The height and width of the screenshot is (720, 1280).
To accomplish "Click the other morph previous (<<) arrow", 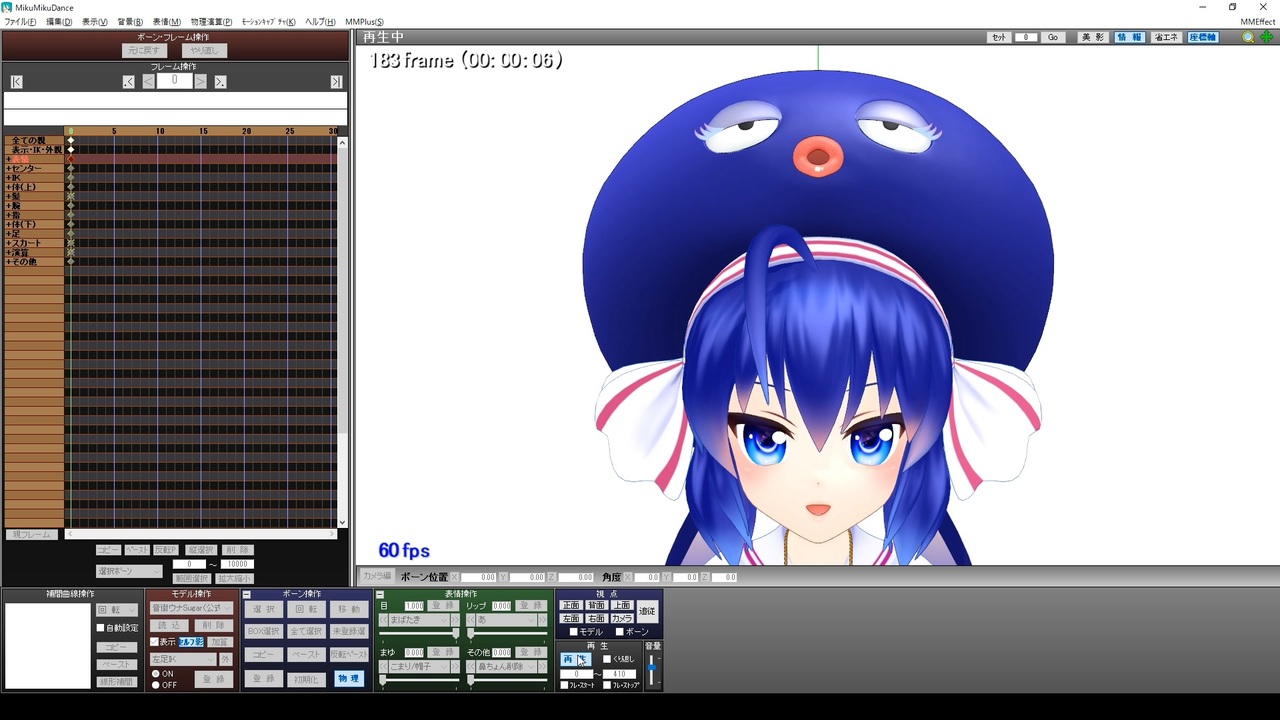I will tap(470, 667).
